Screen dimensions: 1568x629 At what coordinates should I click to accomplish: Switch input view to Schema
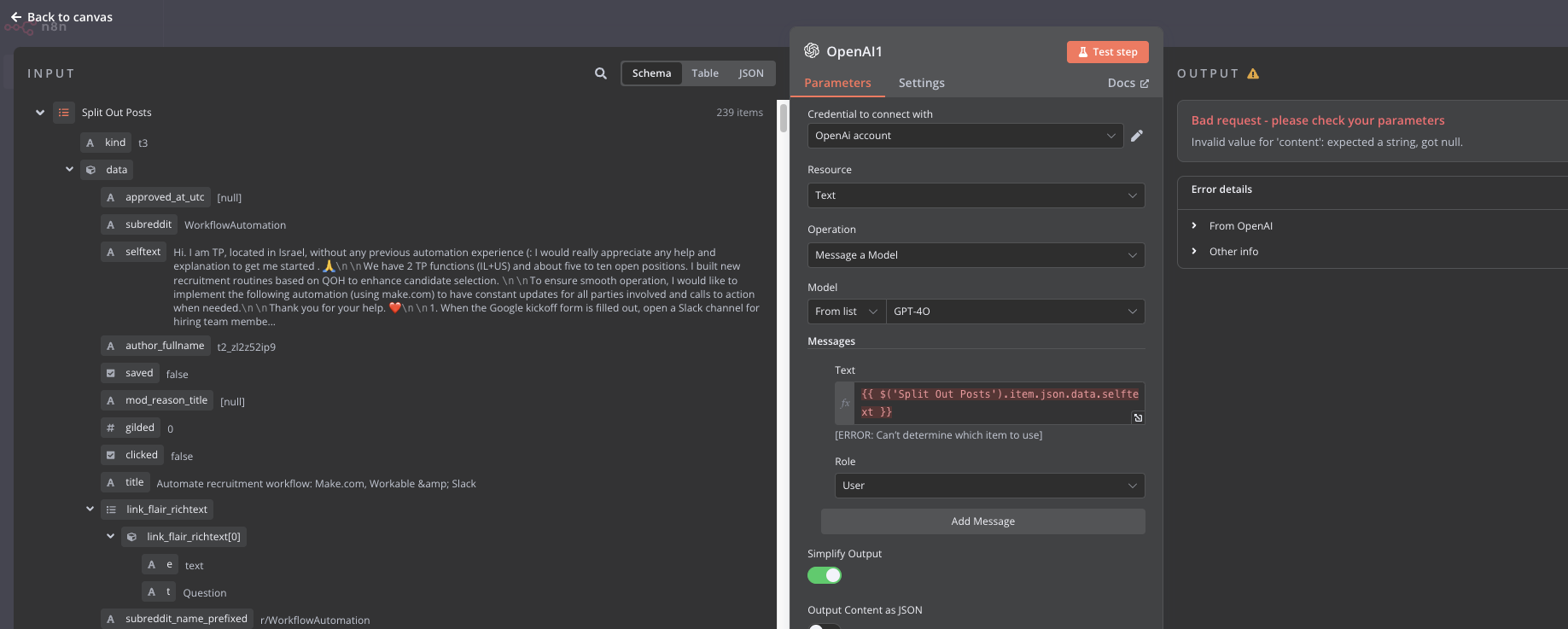pyautogui.click(x=651, y=73)
